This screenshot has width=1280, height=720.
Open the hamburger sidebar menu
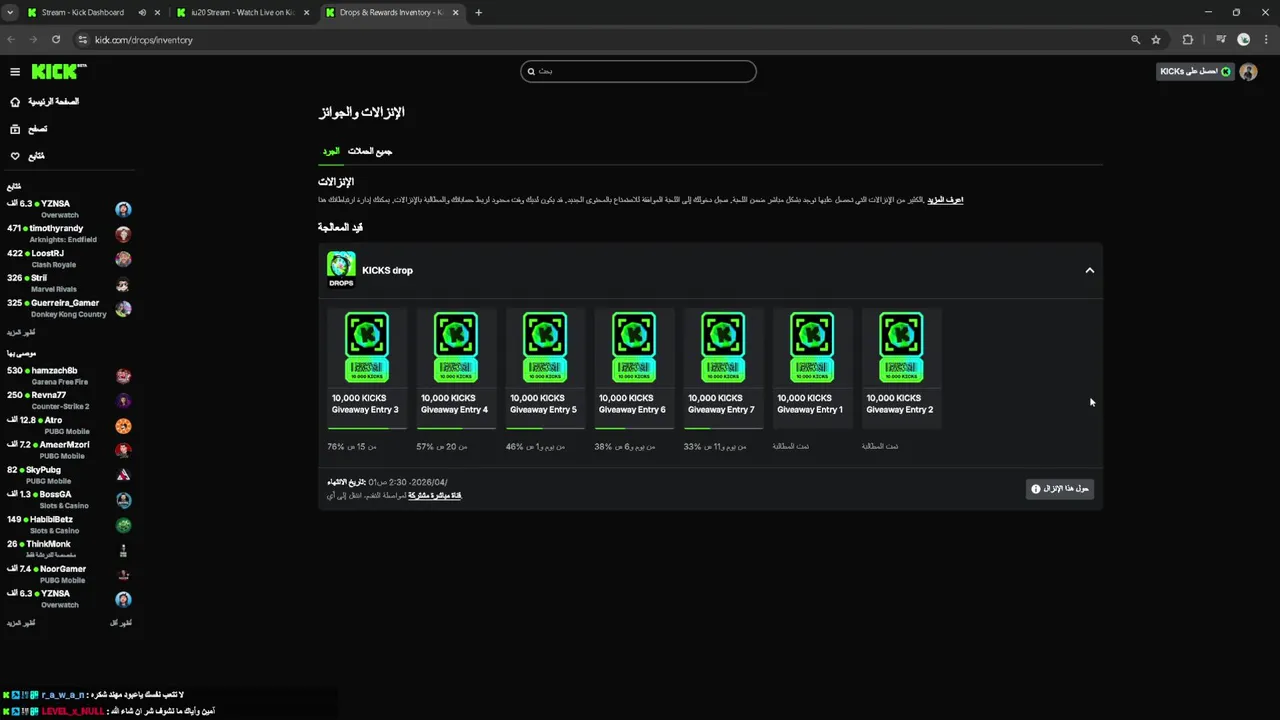click(15, 72)
